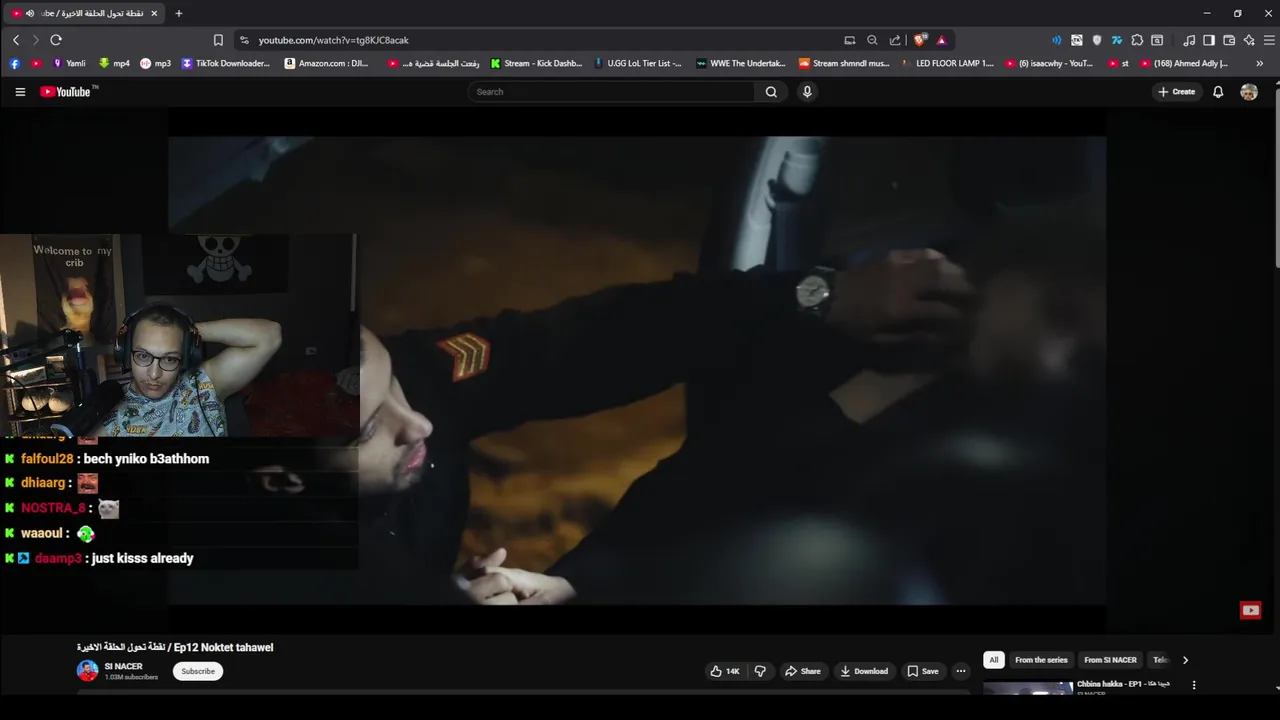Click the Create button
The height and width of the screenshot is (720, 1280).
click(1176, 92)
